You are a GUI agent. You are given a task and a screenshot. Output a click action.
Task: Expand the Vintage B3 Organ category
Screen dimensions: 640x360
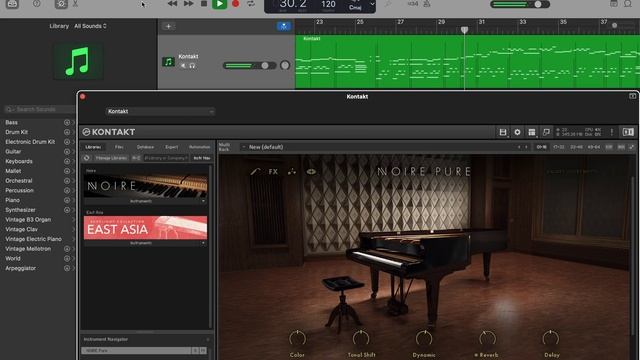pos(73,220)
